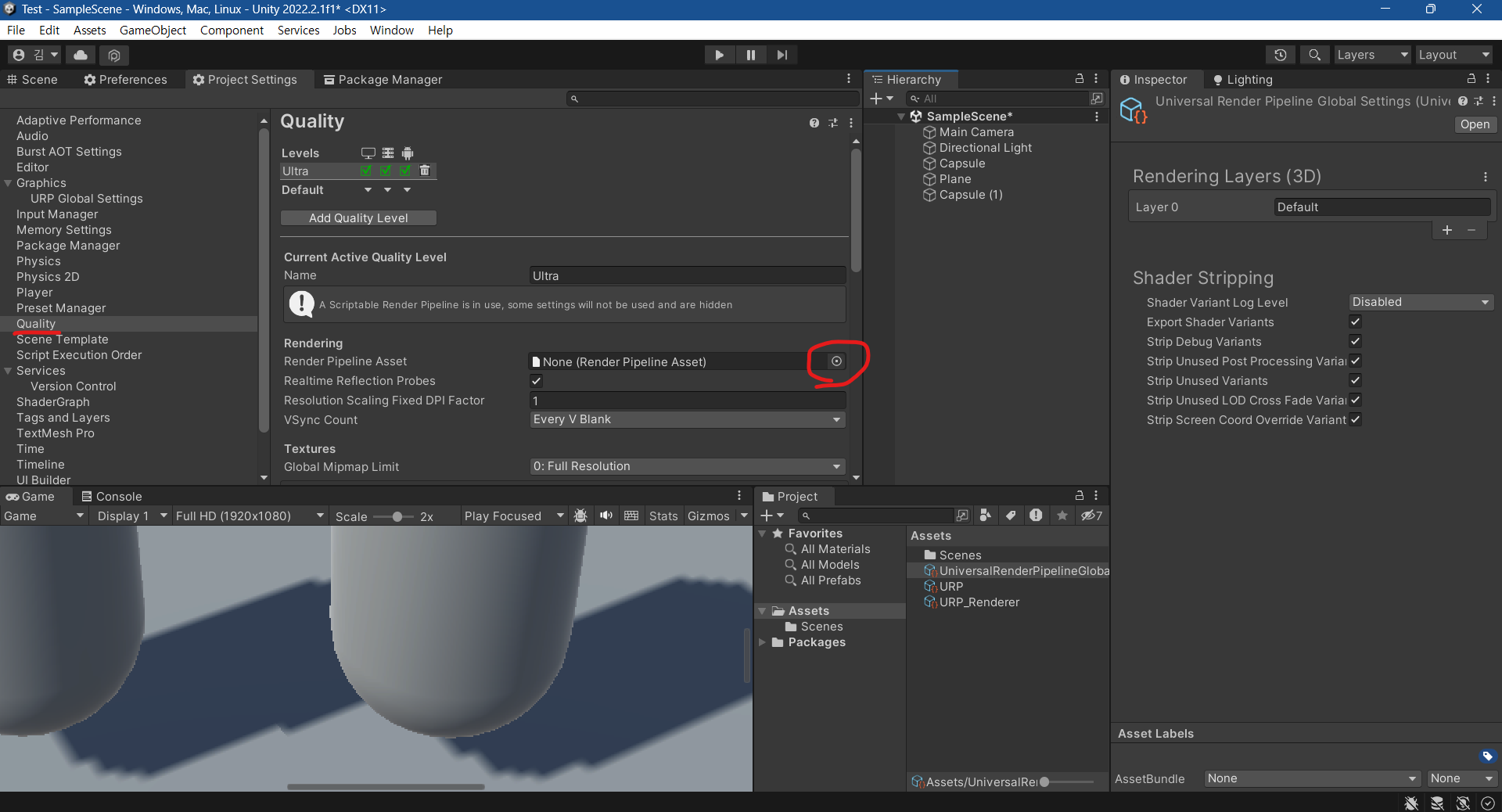
Task: Open the Undo History icon
Action: tap(1281, 55)
